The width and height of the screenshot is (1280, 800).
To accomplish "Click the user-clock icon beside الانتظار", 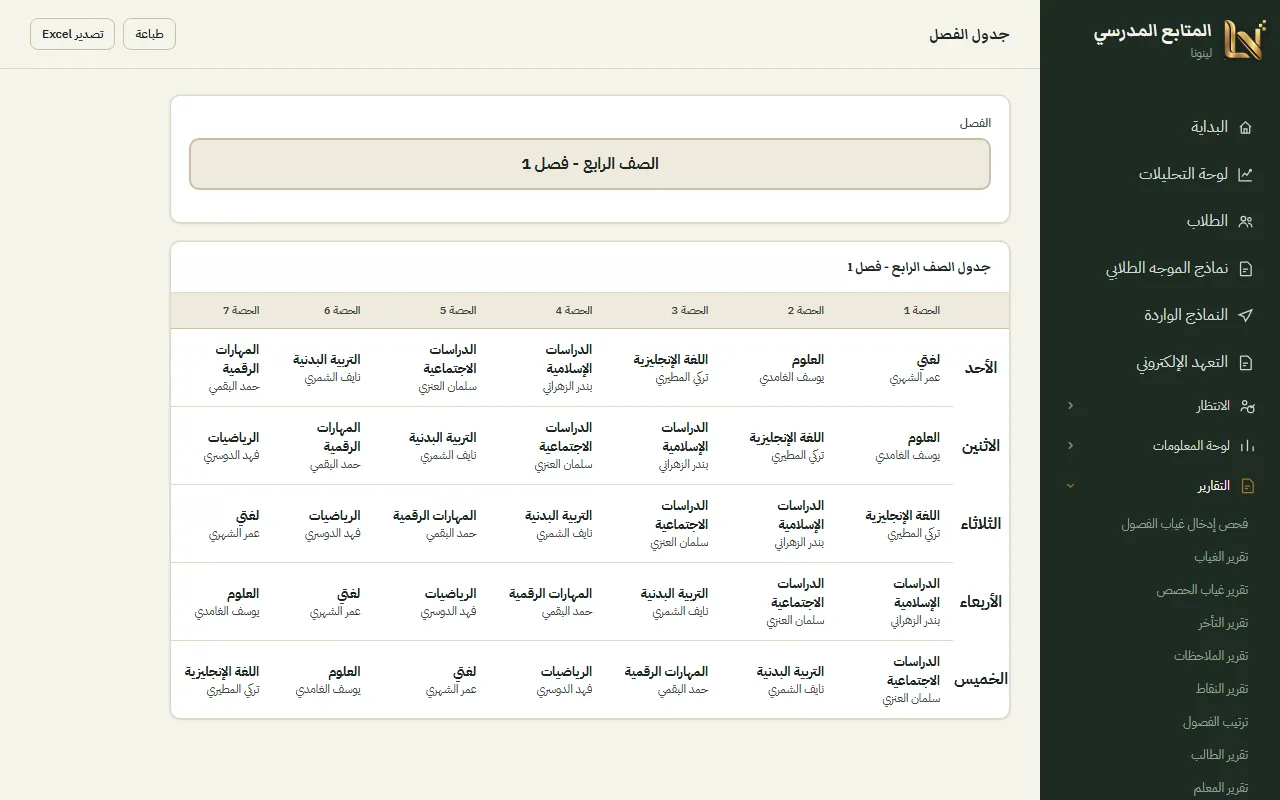I will click(1246, 406).
